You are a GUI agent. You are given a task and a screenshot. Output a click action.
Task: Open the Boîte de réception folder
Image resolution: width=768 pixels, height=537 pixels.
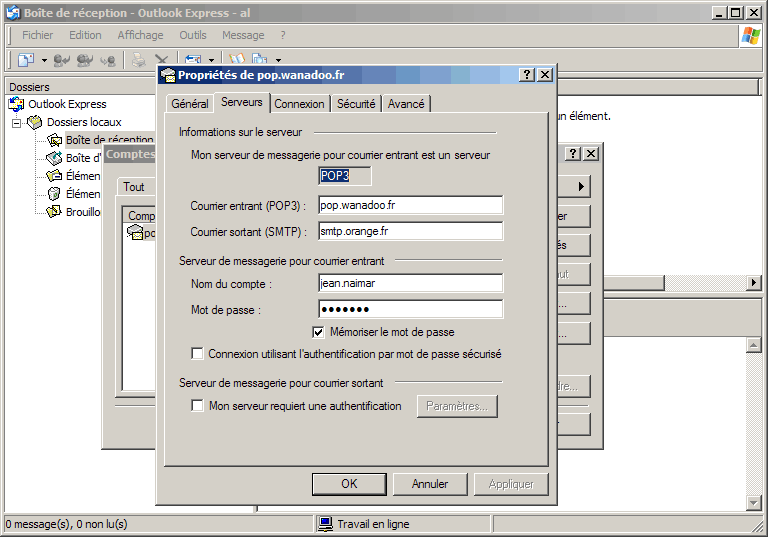[109, 140]
